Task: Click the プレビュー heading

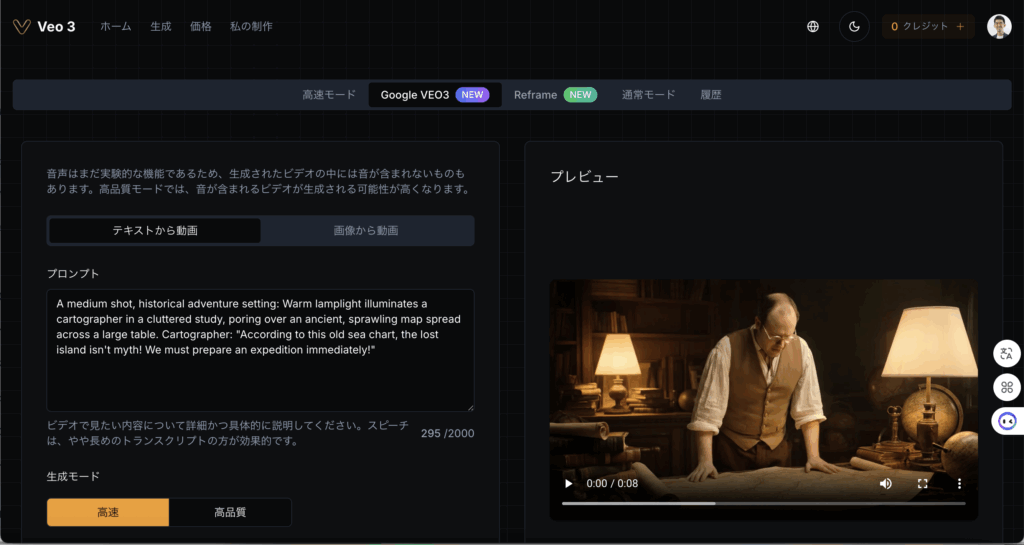Action: [x=584, y=177]
